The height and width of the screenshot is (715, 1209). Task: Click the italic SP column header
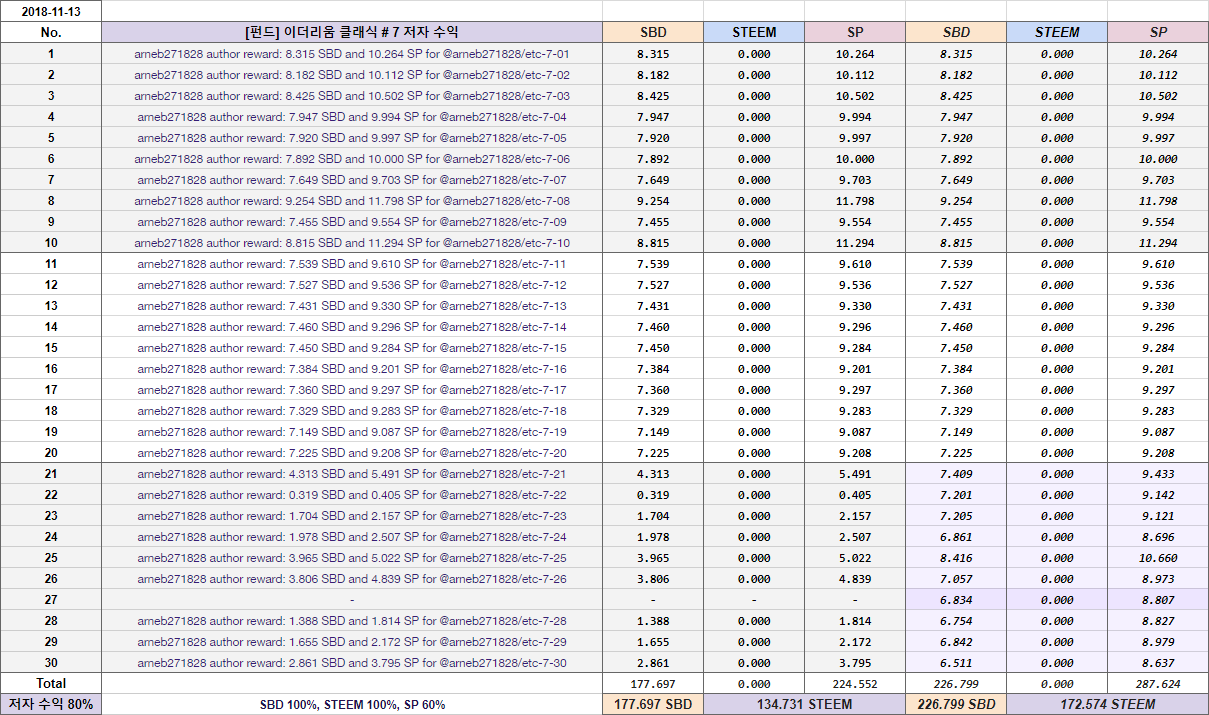[1158, 32]
